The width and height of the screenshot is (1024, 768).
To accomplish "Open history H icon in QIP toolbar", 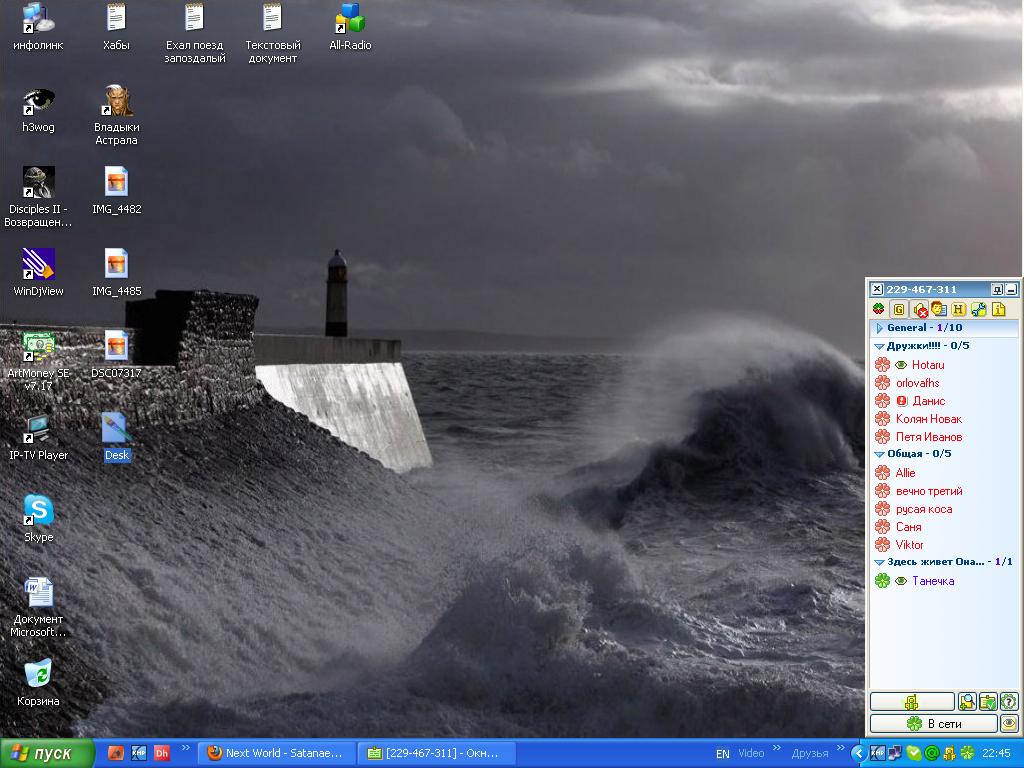I will [x=958, y=309].
